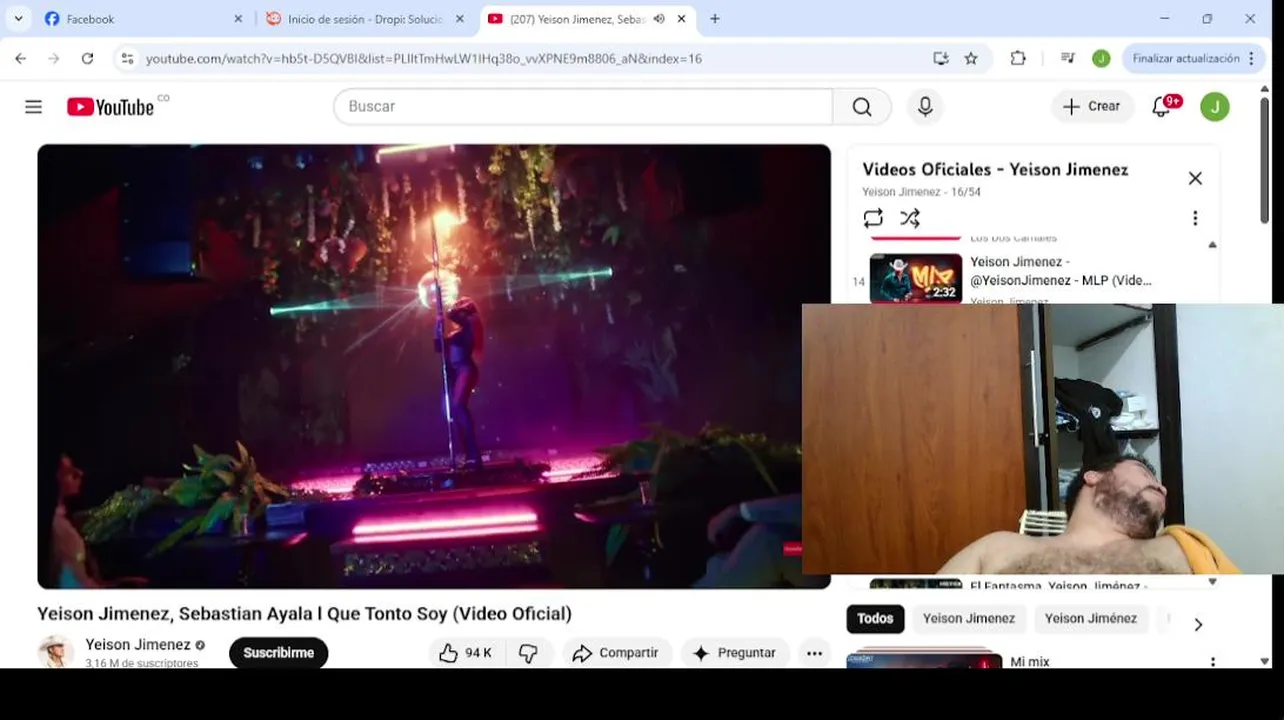Open the Preguntar ask button
This screenshot has height=720, width=1284.
pyautogui.click(x=735, y=653)
